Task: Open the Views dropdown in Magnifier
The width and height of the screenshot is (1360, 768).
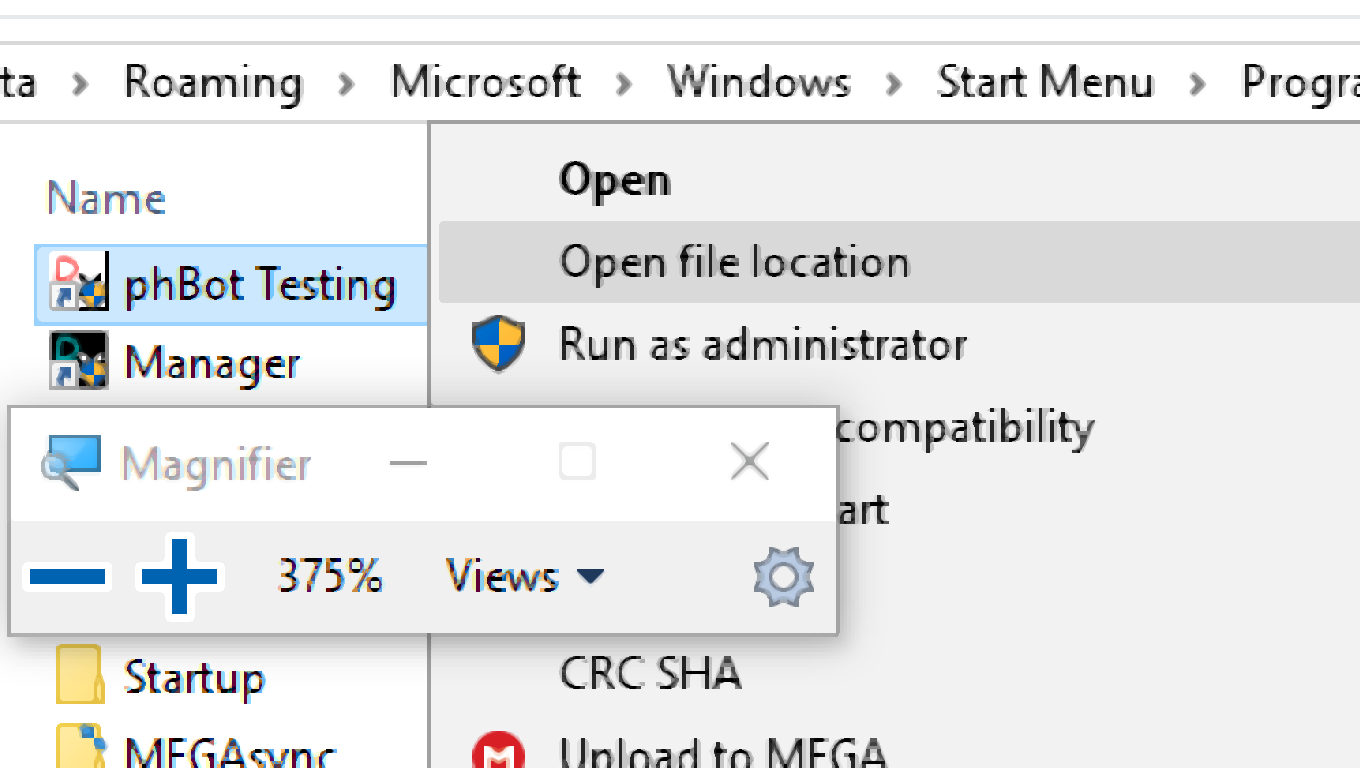Action: (525, 577)
